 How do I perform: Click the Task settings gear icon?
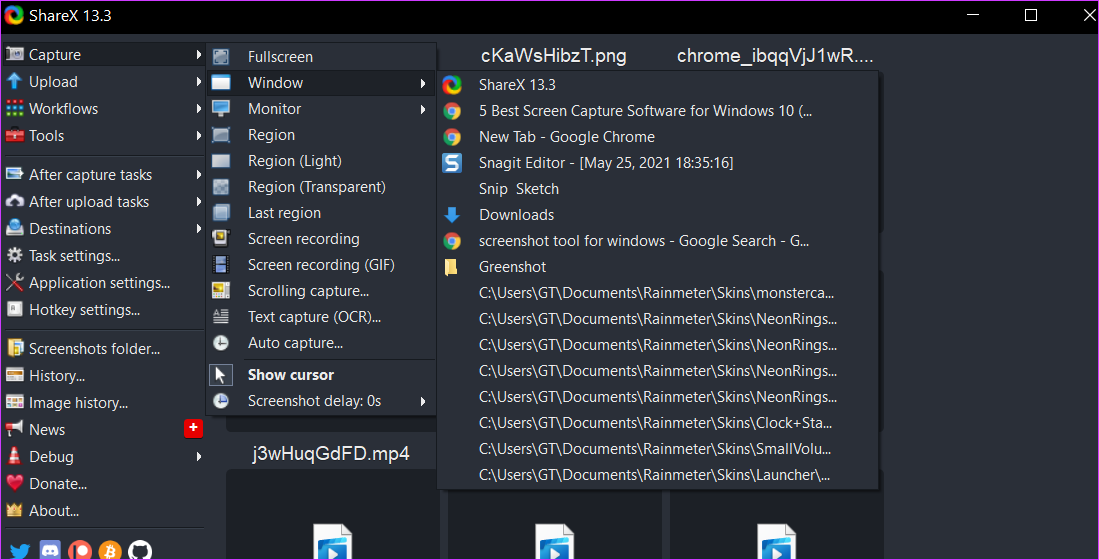pyautogui.click(x=14, y=256)
